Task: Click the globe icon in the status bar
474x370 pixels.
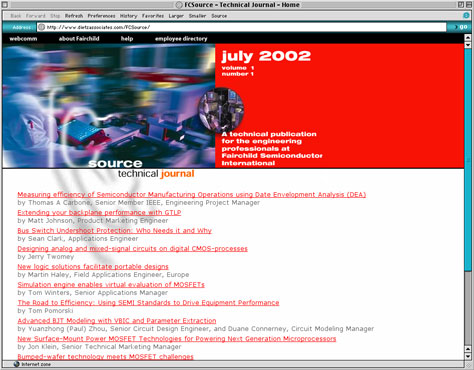Action: (16, 364)
